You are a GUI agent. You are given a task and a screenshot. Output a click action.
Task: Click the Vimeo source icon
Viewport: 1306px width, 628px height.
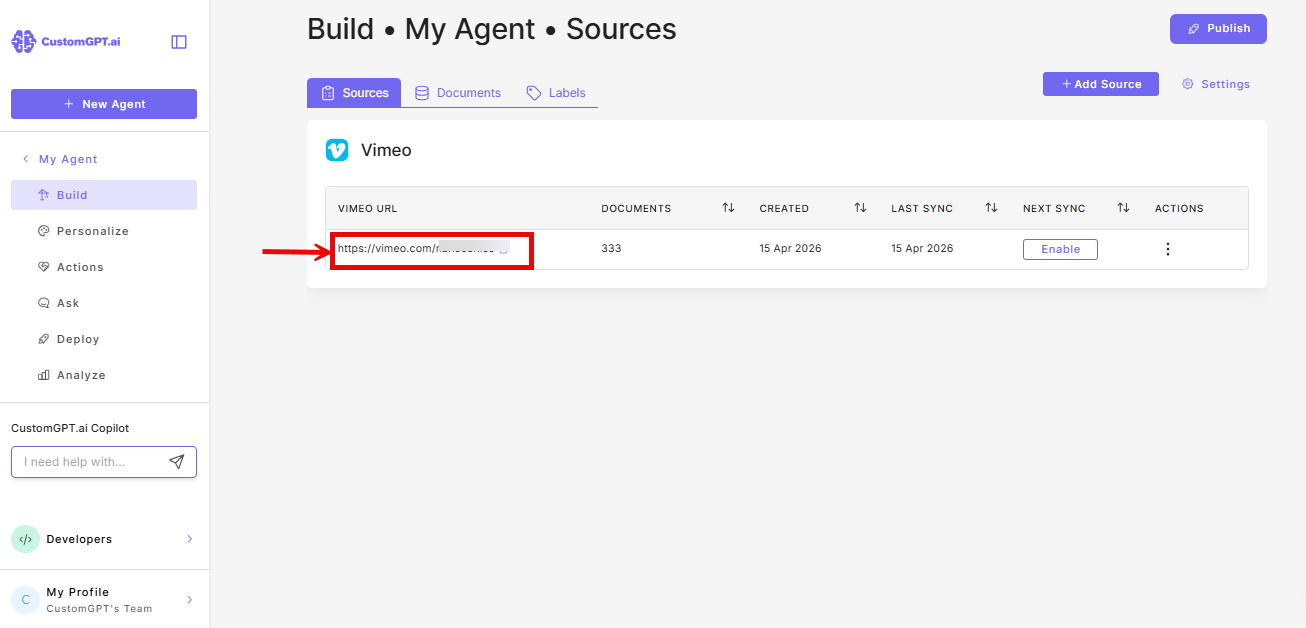337,149
